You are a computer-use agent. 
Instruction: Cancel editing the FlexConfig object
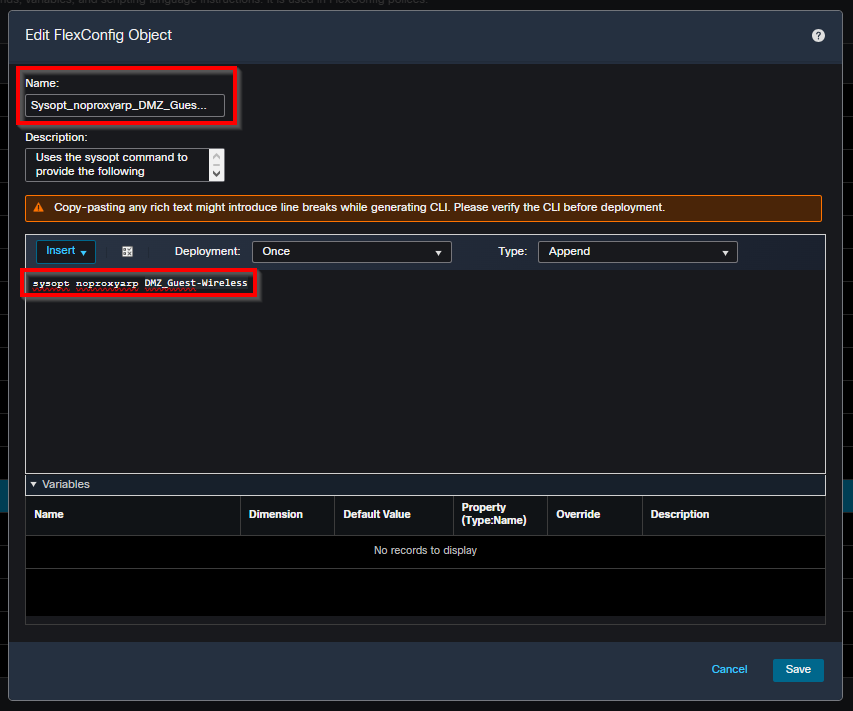[x=729, y=669]
